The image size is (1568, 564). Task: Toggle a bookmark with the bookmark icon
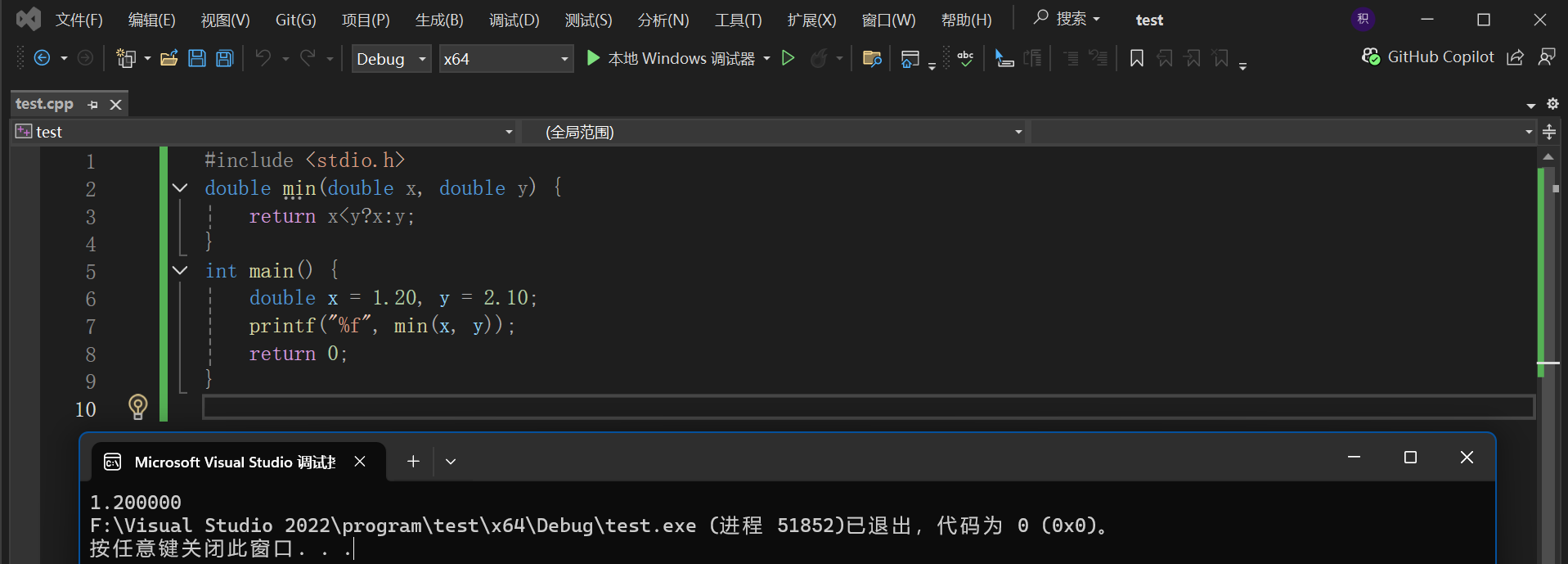tap(1137, 58)
